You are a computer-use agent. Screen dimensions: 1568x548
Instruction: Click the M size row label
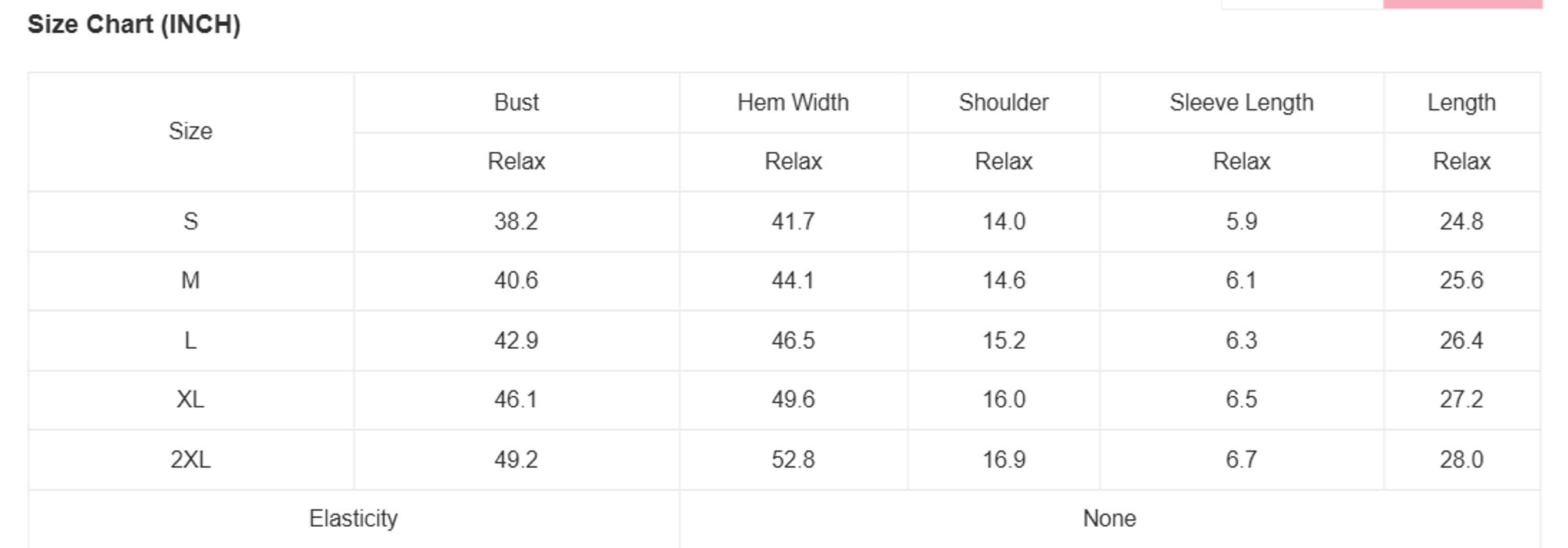[191, 281]
